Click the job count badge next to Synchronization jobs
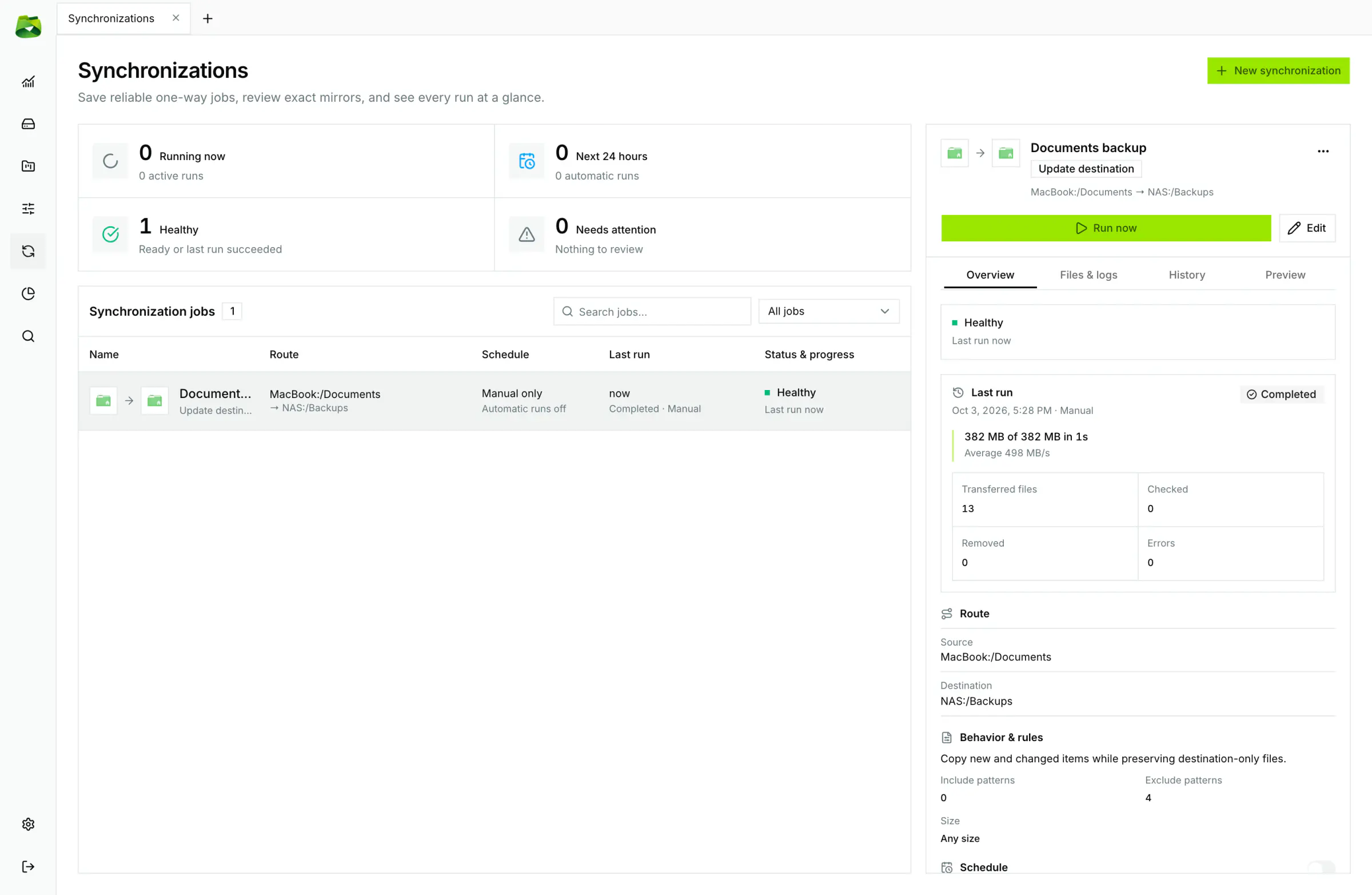Image resolution: width=1372 pixels, height=895 pixels. [x=232, y=312]
